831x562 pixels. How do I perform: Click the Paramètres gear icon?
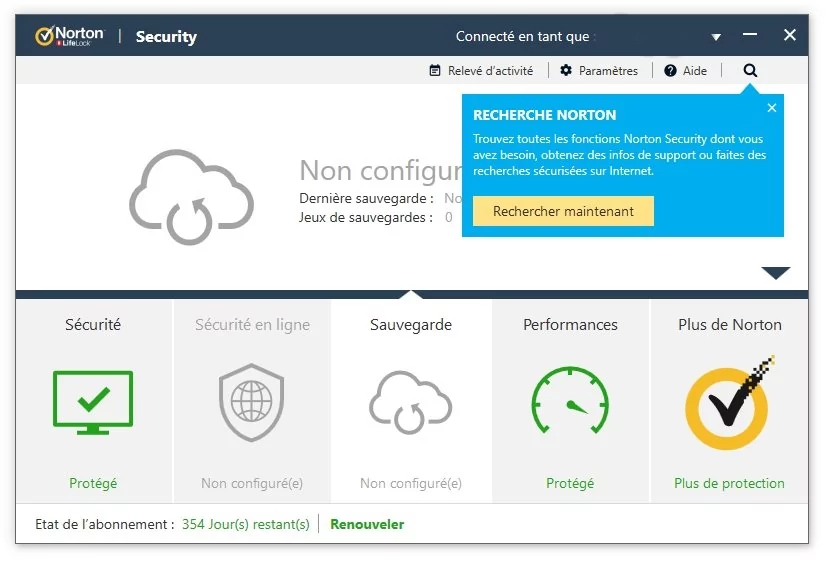point(566,70)
